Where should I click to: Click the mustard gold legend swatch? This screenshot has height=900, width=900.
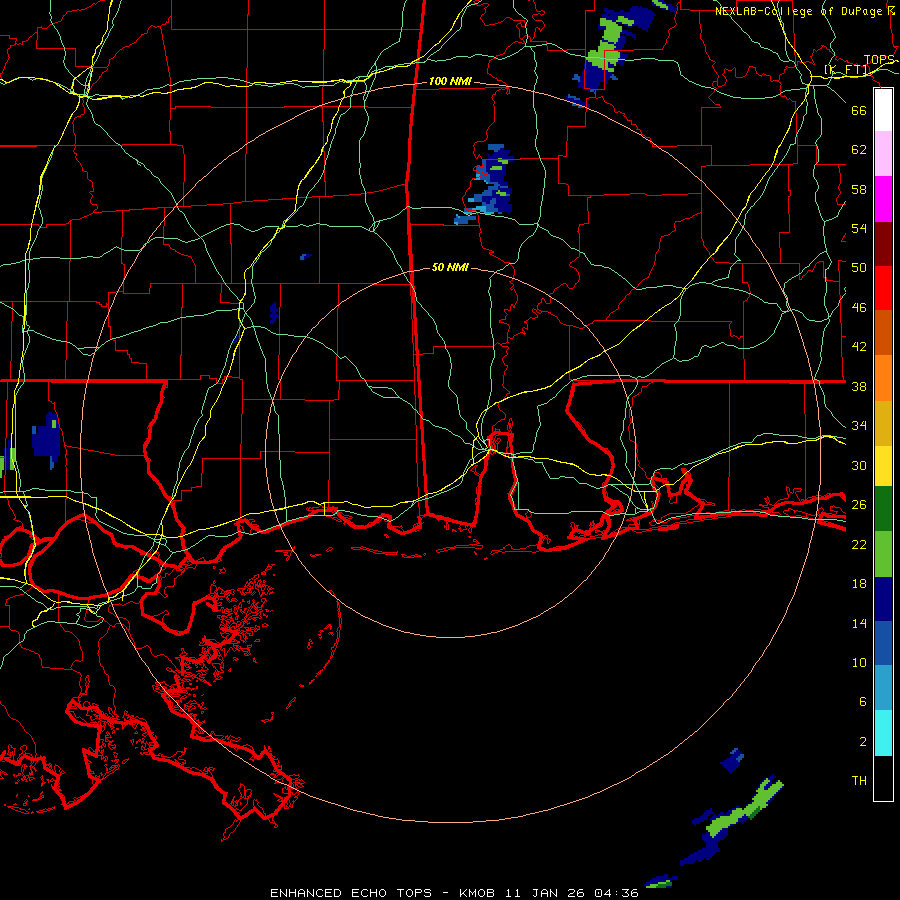[x=883, y=423]
